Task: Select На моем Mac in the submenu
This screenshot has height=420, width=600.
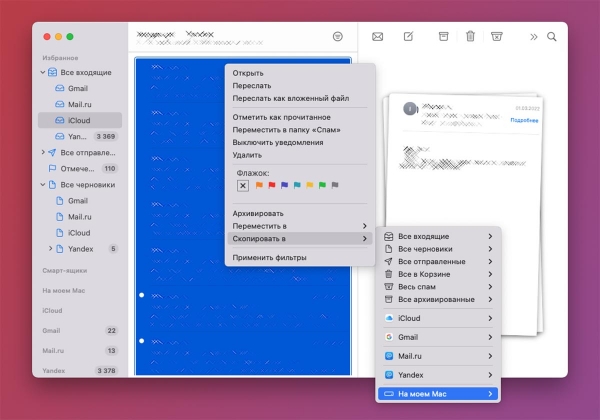Action: coord(438,394)
